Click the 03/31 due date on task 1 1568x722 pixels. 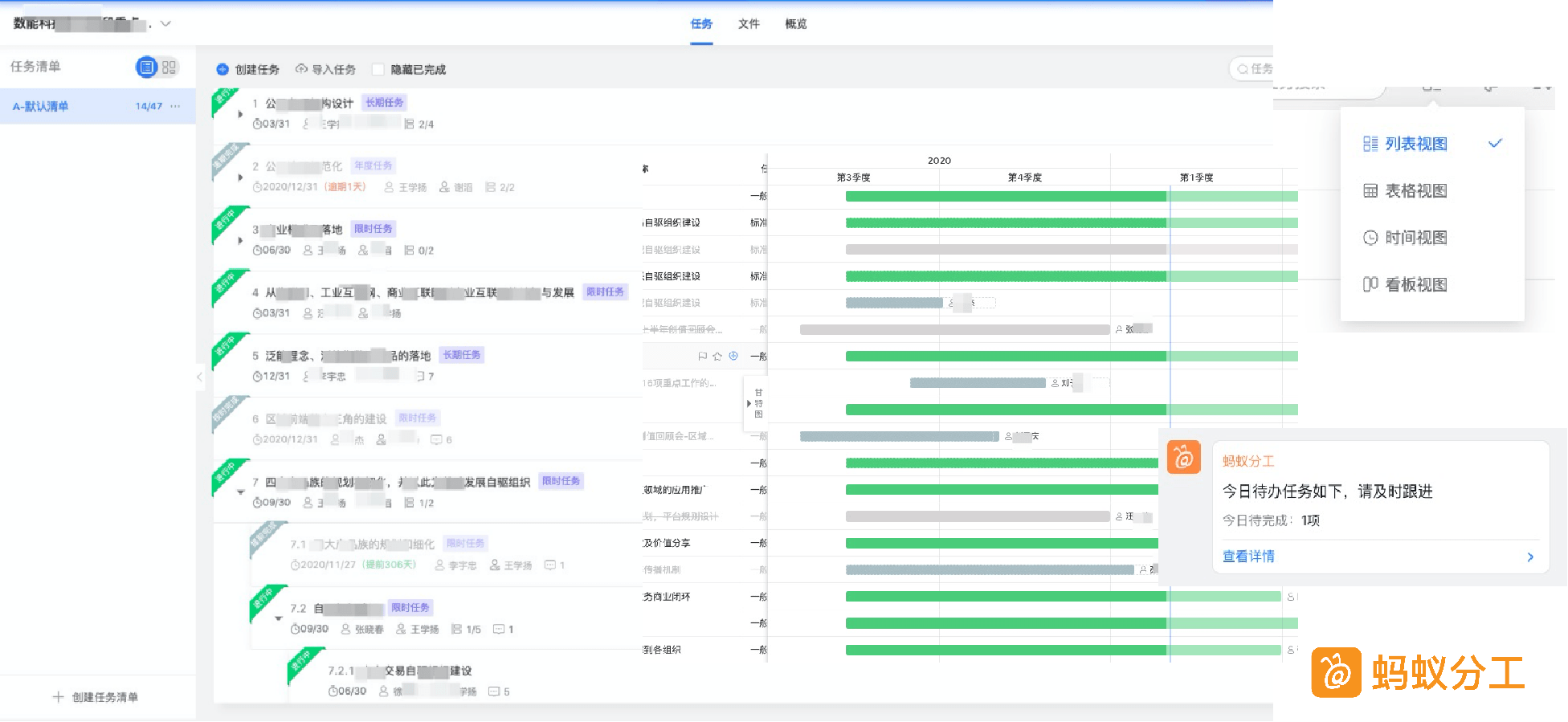276,124
